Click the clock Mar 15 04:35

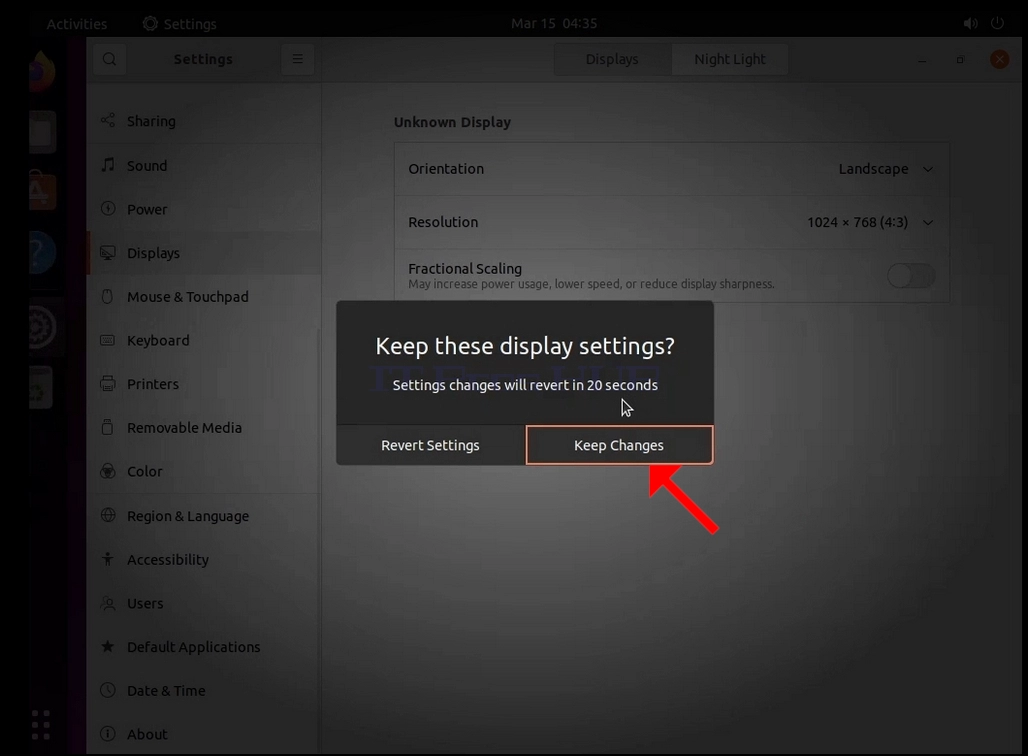[x=554, y=24]
